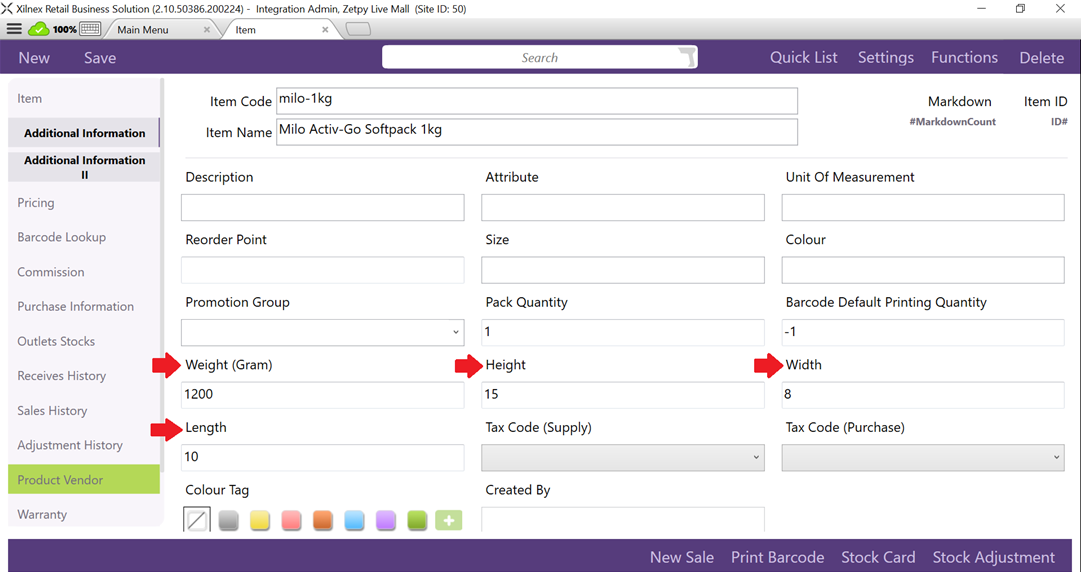The image size is (1081, 572).
Task: Open Sales History section
Action: pos(52,411)
